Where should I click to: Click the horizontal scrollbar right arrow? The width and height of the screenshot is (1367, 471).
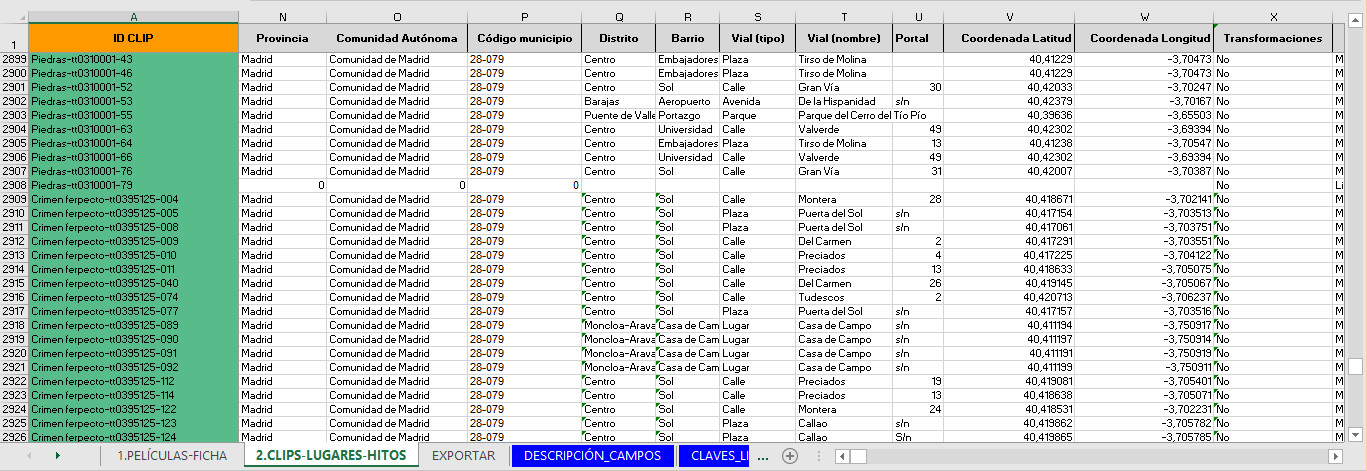(x=1334, y=456)
